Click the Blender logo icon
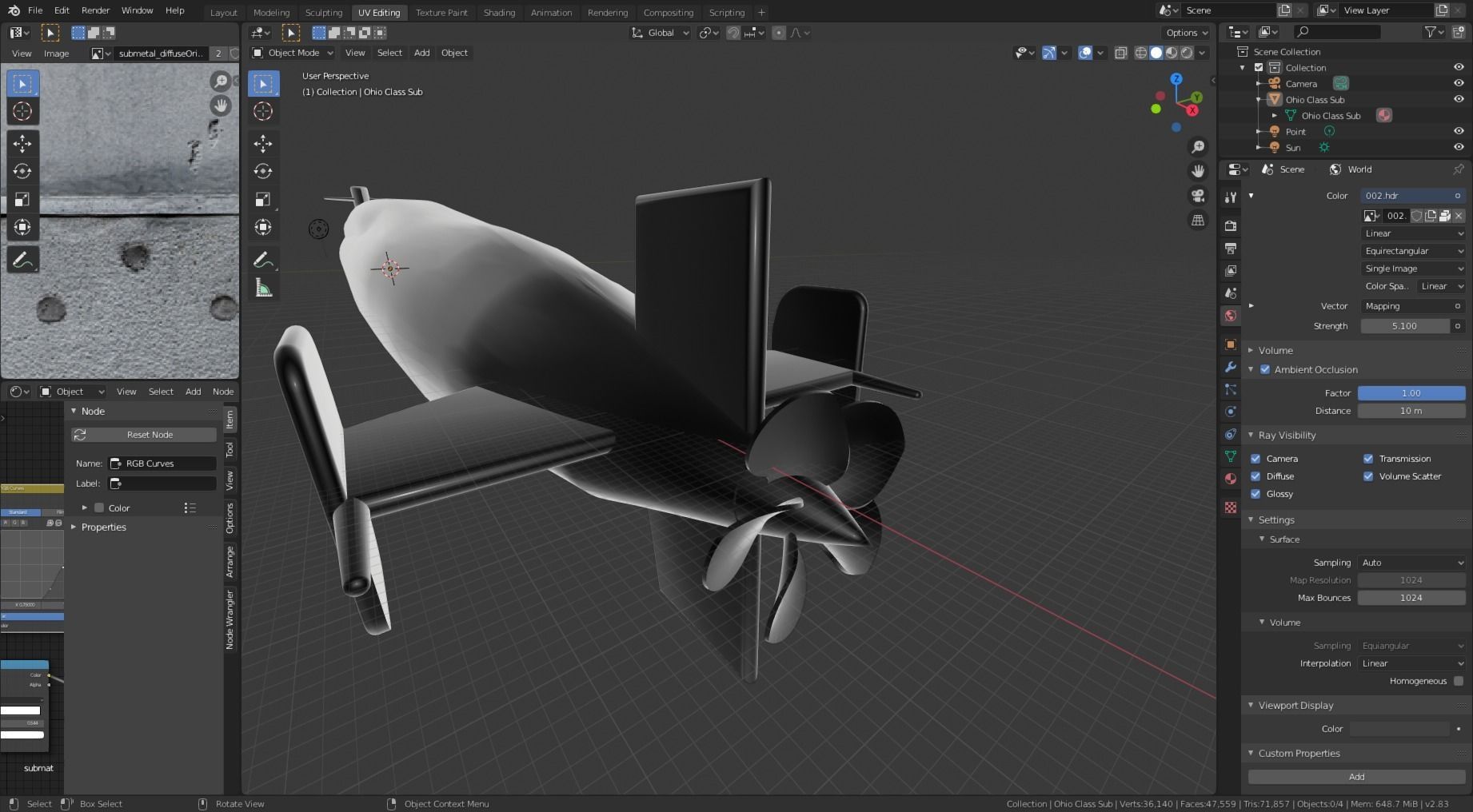 (x=14, y=10)
